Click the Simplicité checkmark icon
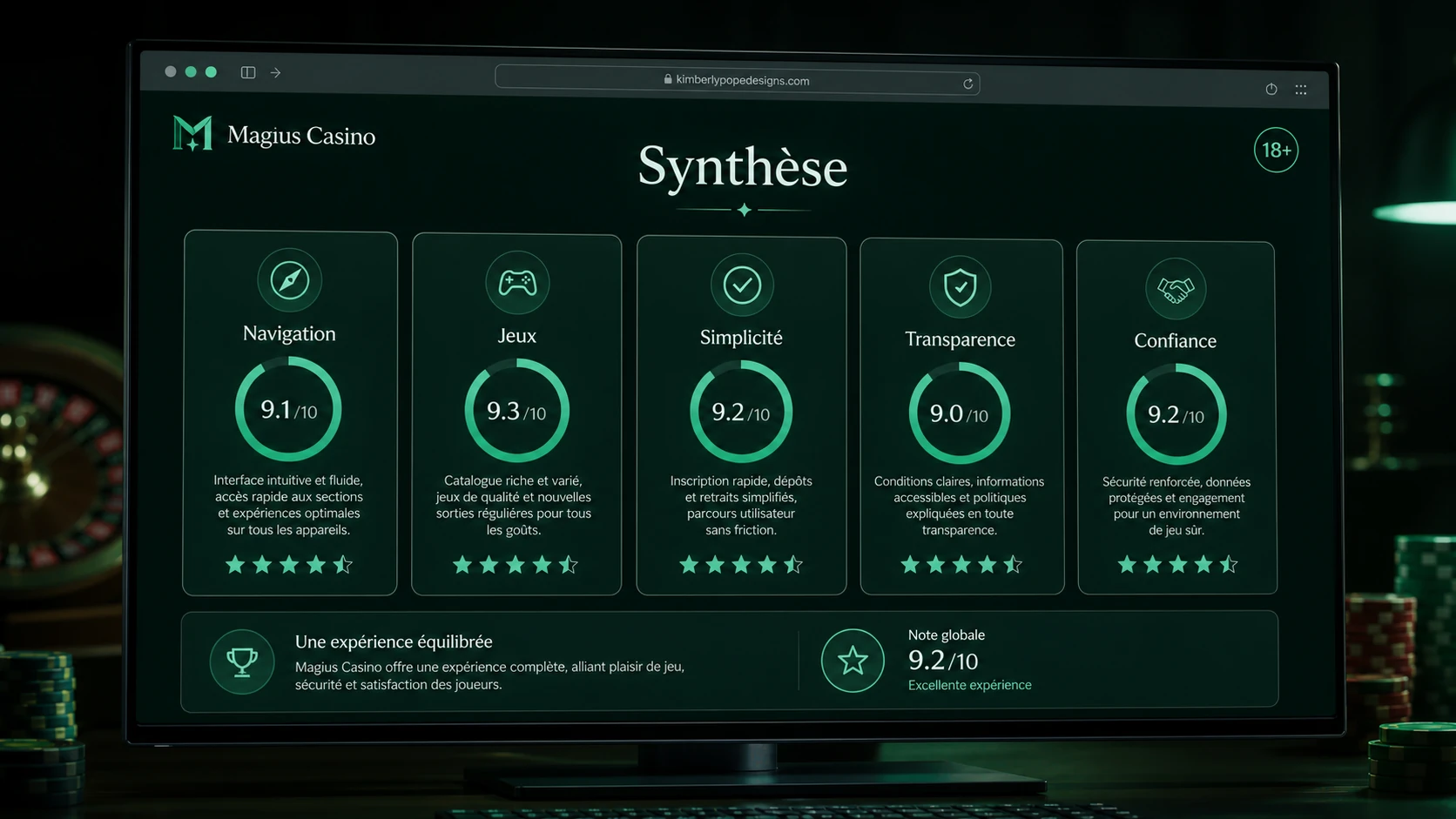Image resolution: width=1456 pixels, height=819 pixels. point(742,285)
